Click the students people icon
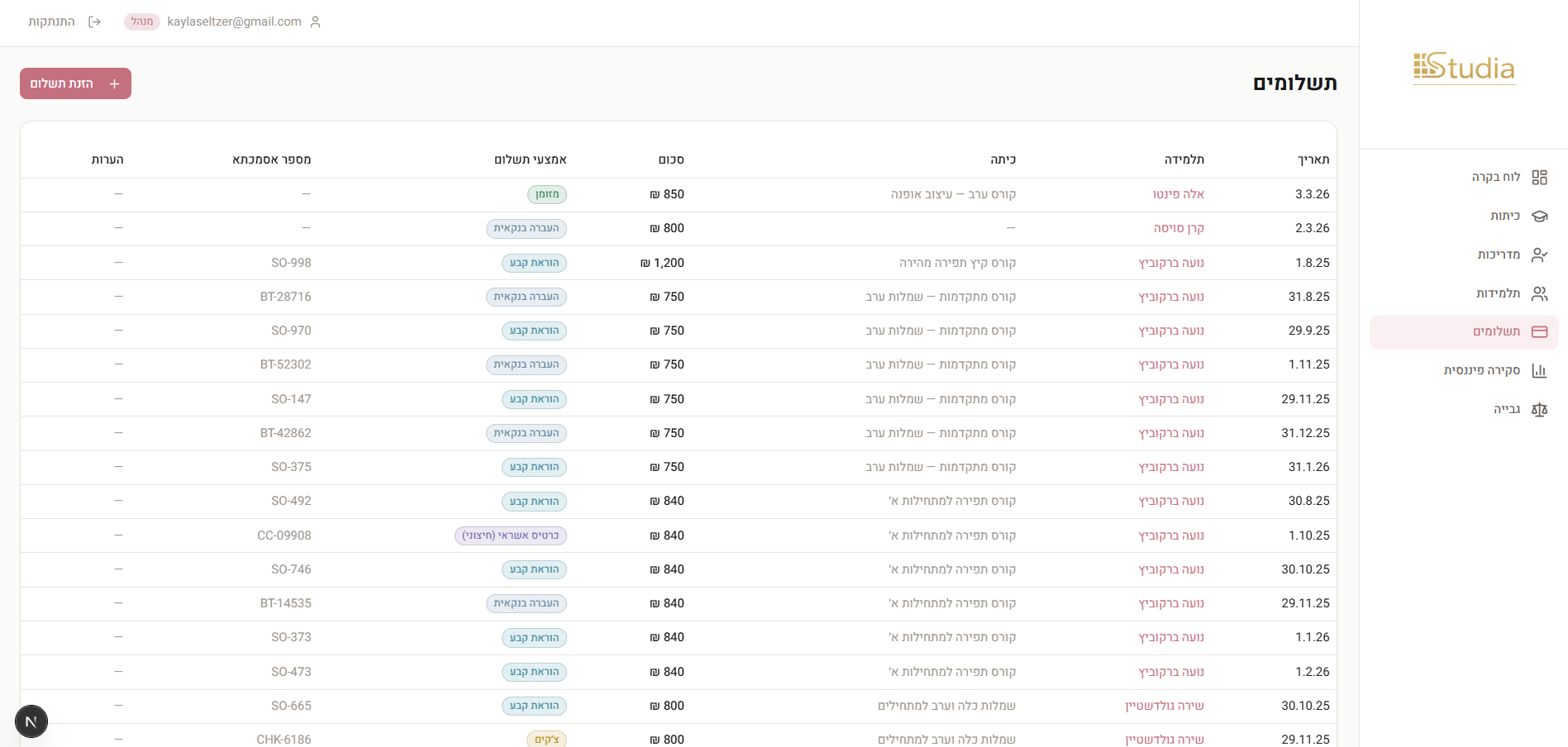 coord(1539,294)
